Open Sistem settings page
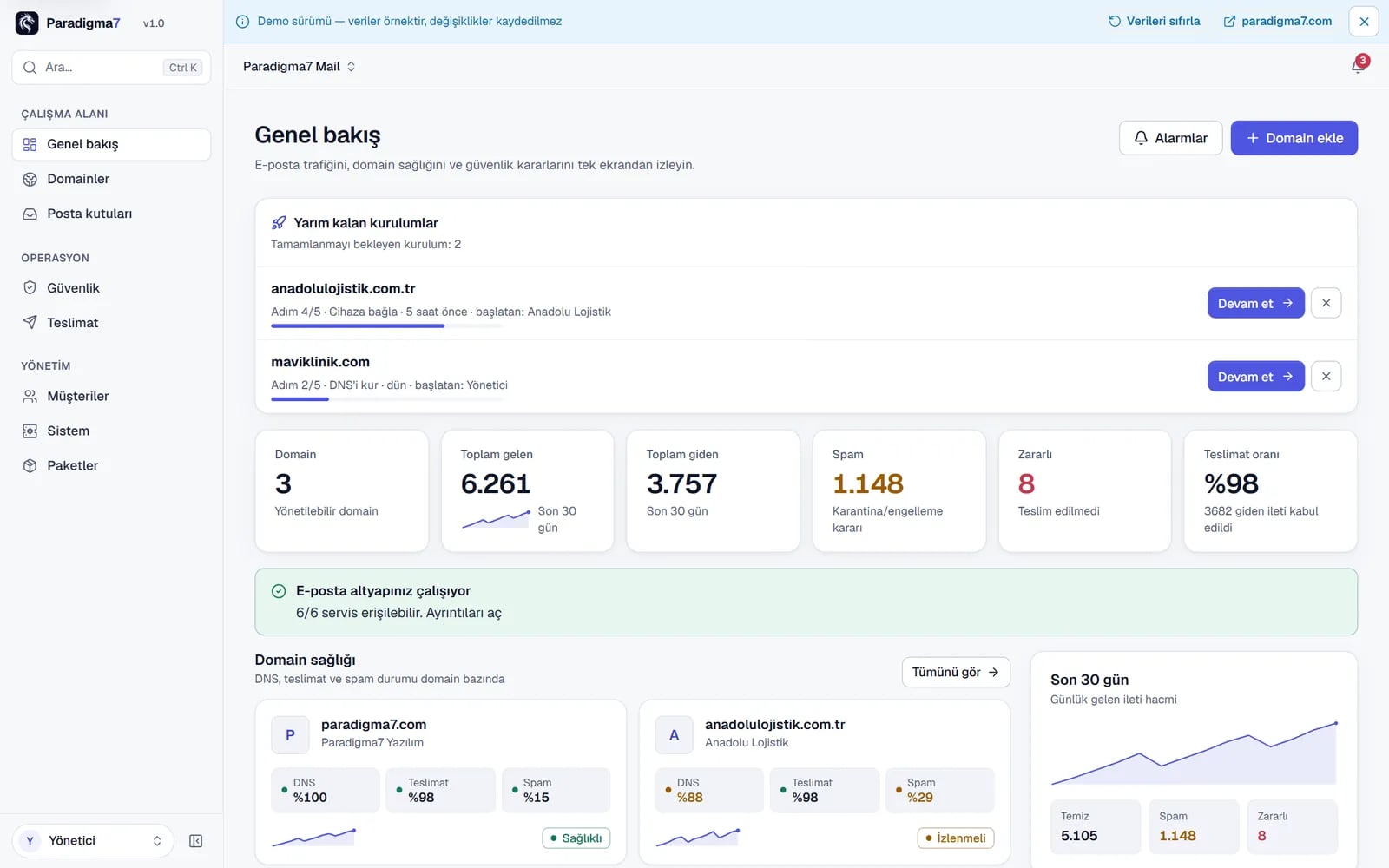This screenshot has height=868, width=1389. [x=111, y=431]
